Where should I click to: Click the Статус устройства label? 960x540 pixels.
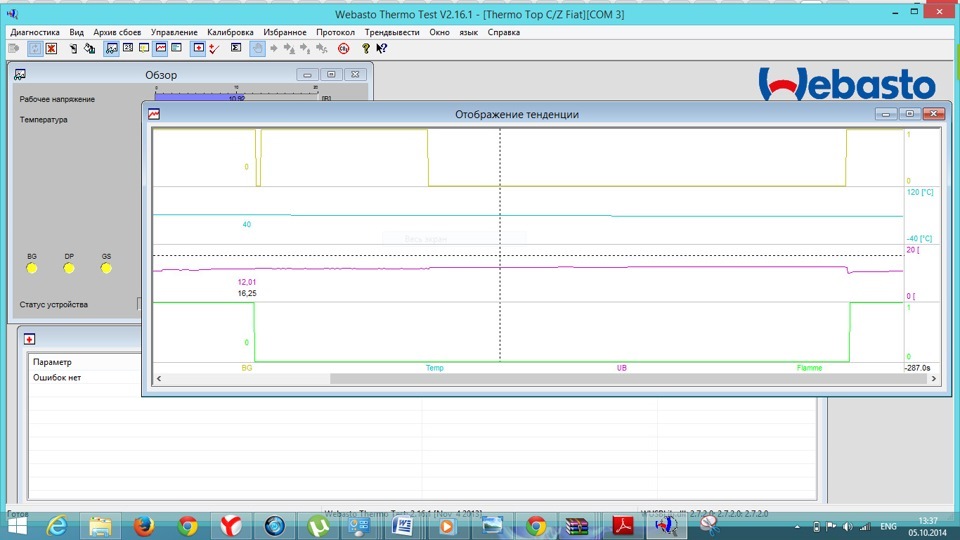(53, 304)
